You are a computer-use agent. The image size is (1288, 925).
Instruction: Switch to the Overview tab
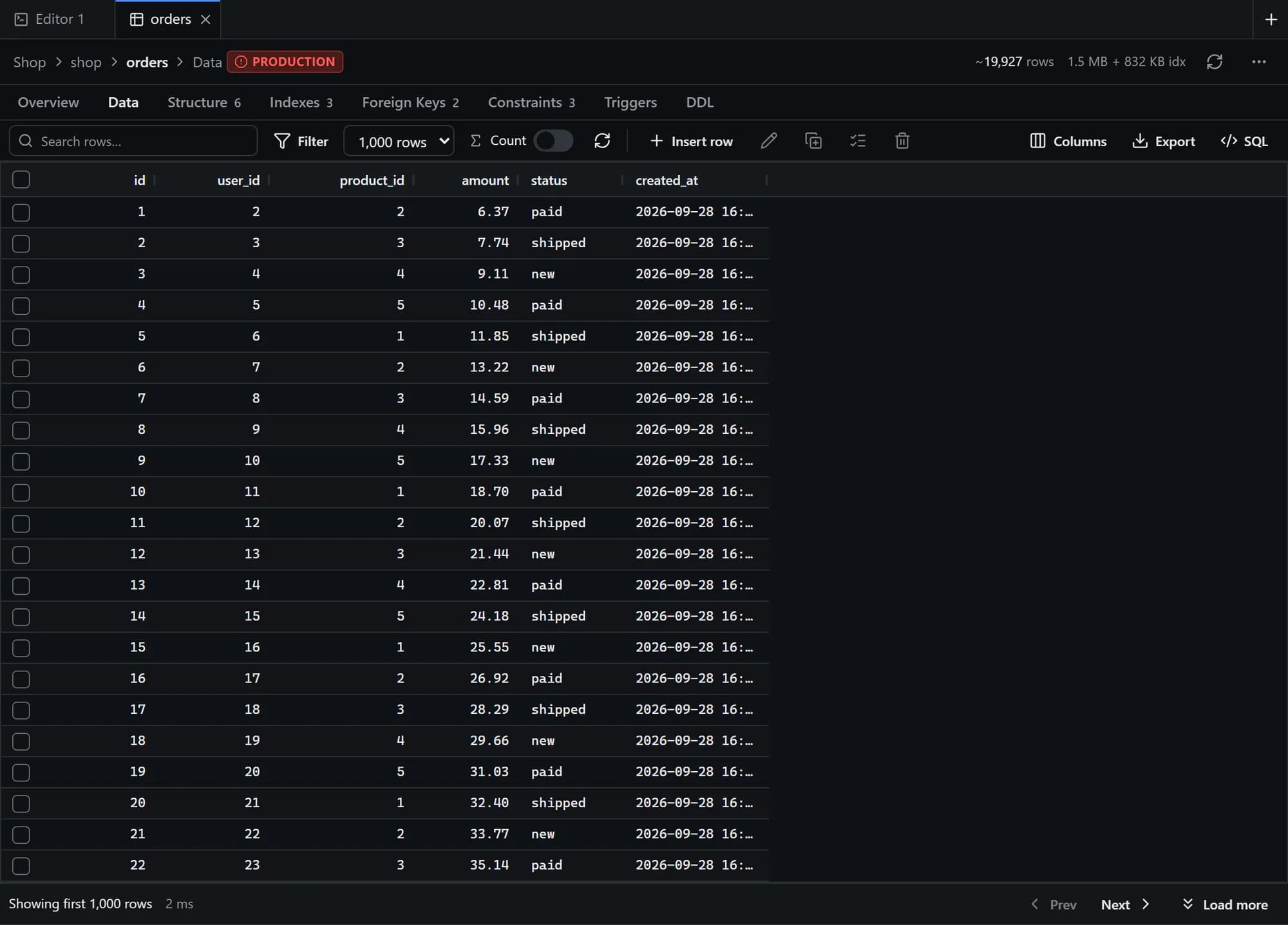tap(48, 102)
